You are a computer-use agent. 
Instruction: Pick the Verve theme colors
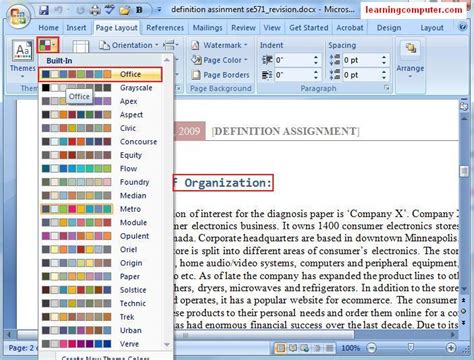(106, 344)
